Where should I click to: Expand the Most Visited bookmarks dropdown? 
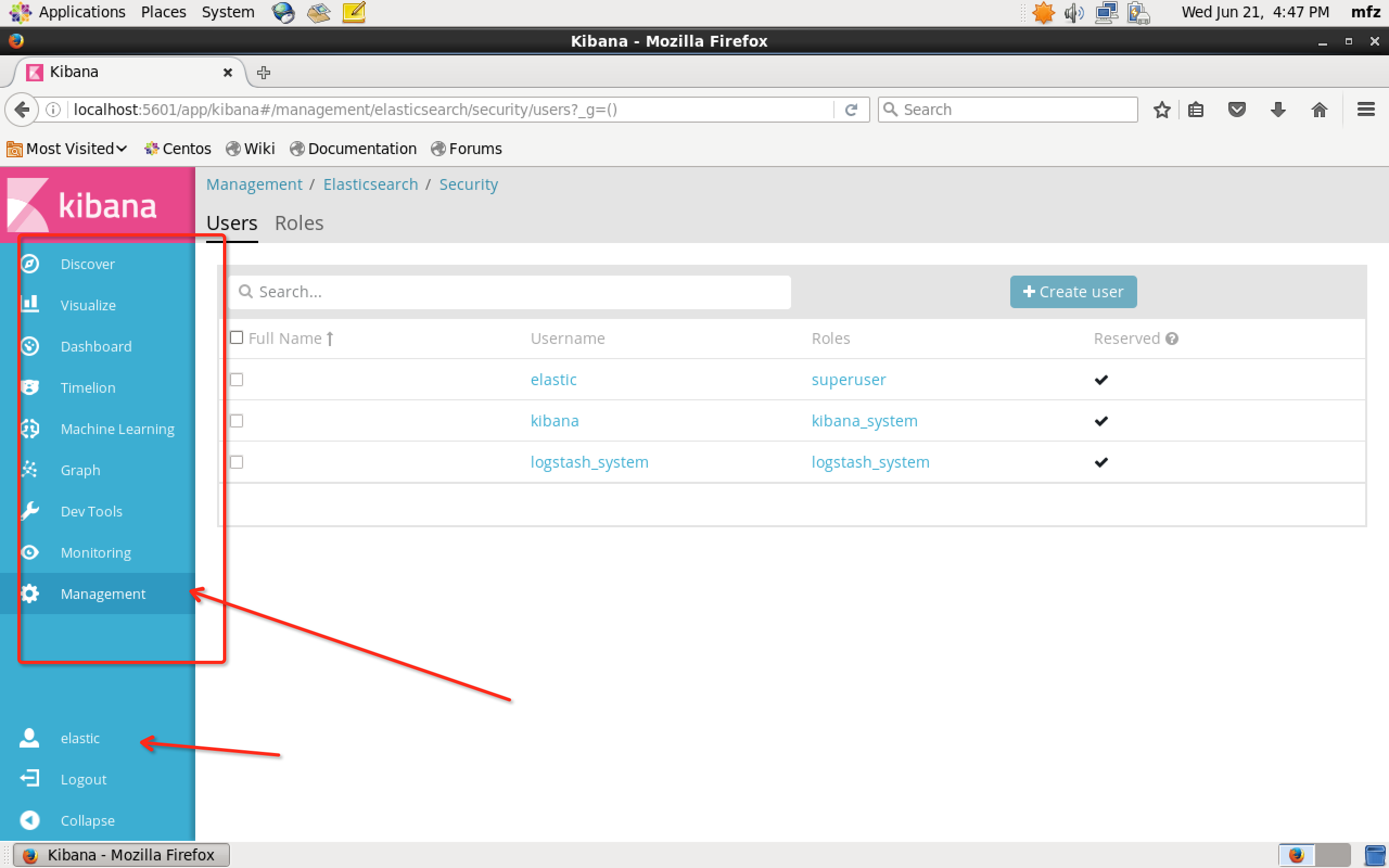click(x=67, y=149)
